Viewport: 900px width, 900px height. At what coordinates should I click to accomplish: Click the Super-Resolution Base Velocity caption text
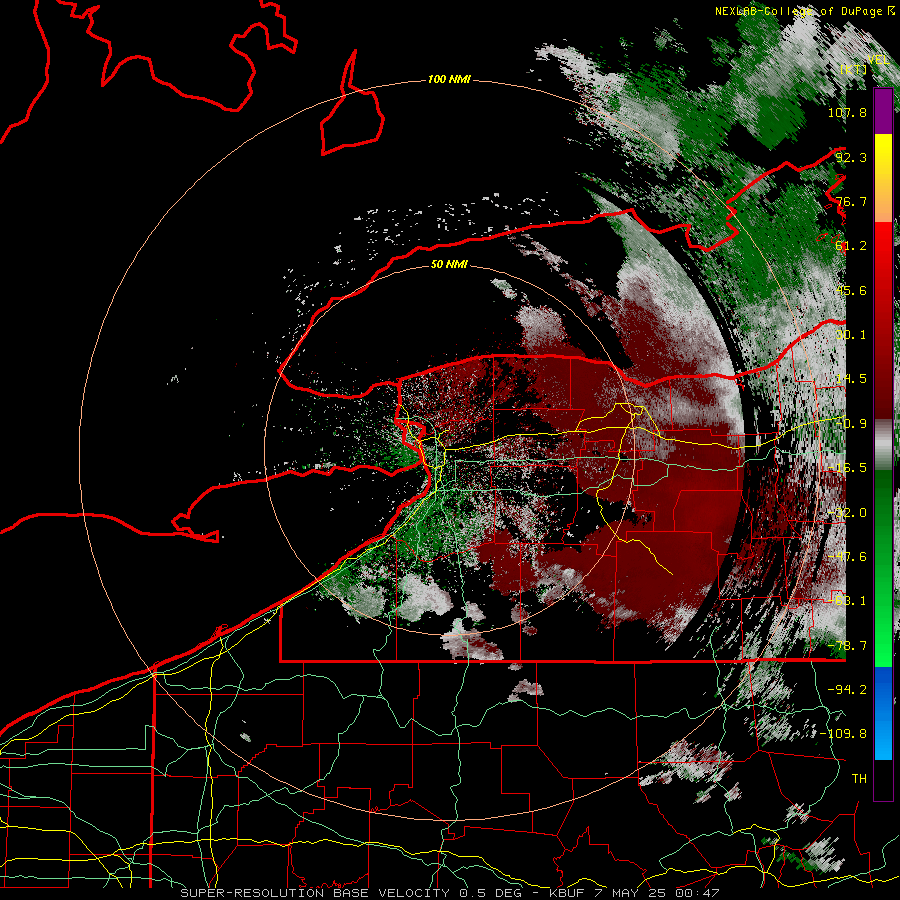[x=449, y=893]
